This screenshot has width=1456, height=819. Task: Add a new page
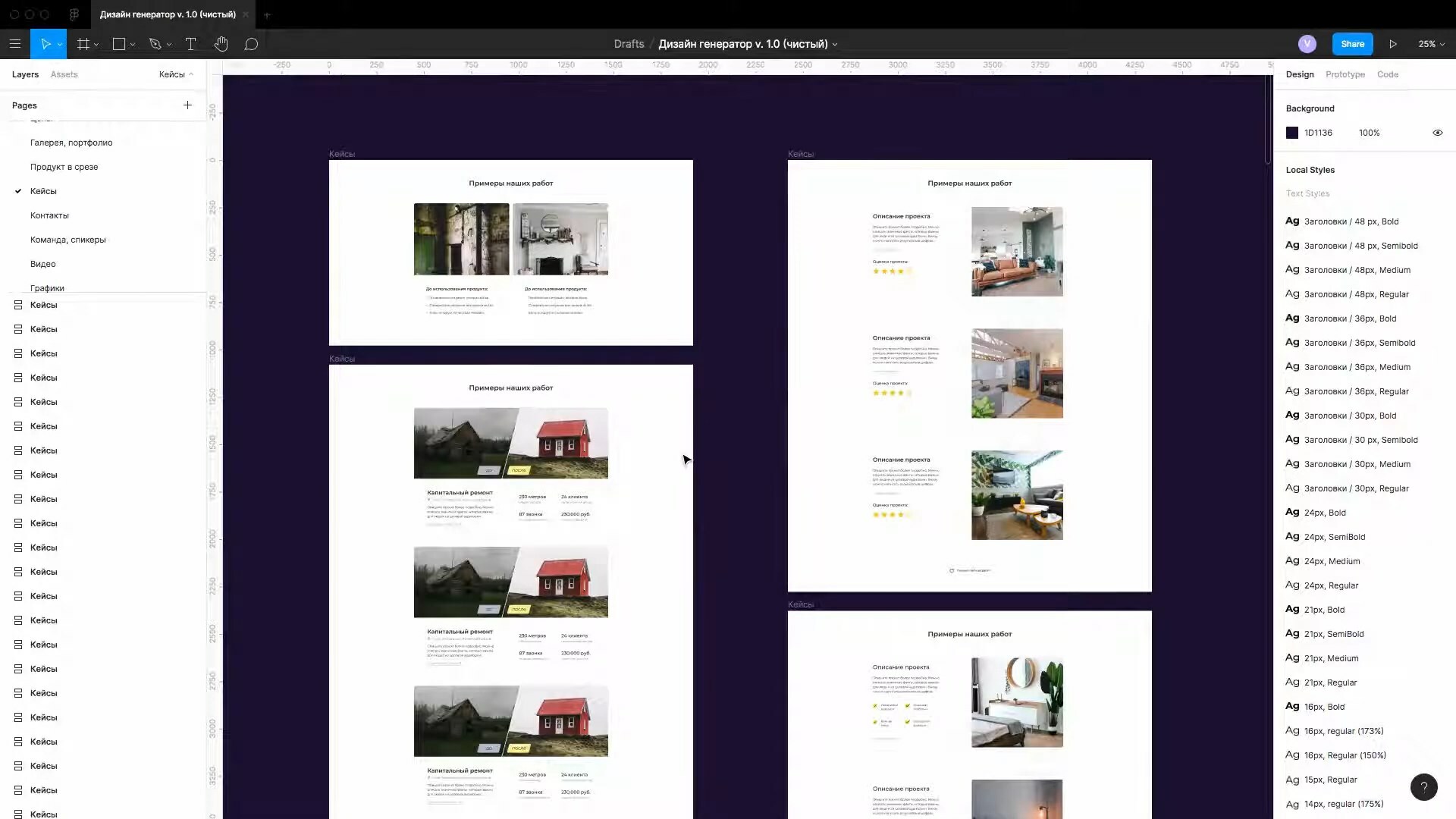click(x=187, y=105)
